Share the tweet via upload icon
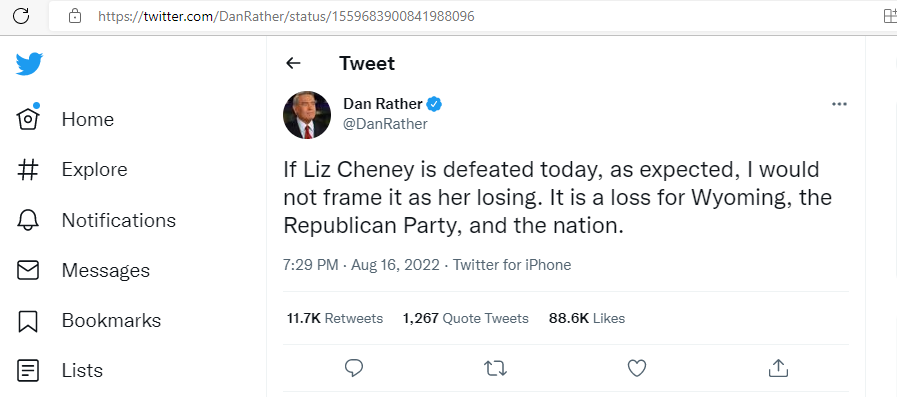 pyautogui.click(x=778, y=368)
